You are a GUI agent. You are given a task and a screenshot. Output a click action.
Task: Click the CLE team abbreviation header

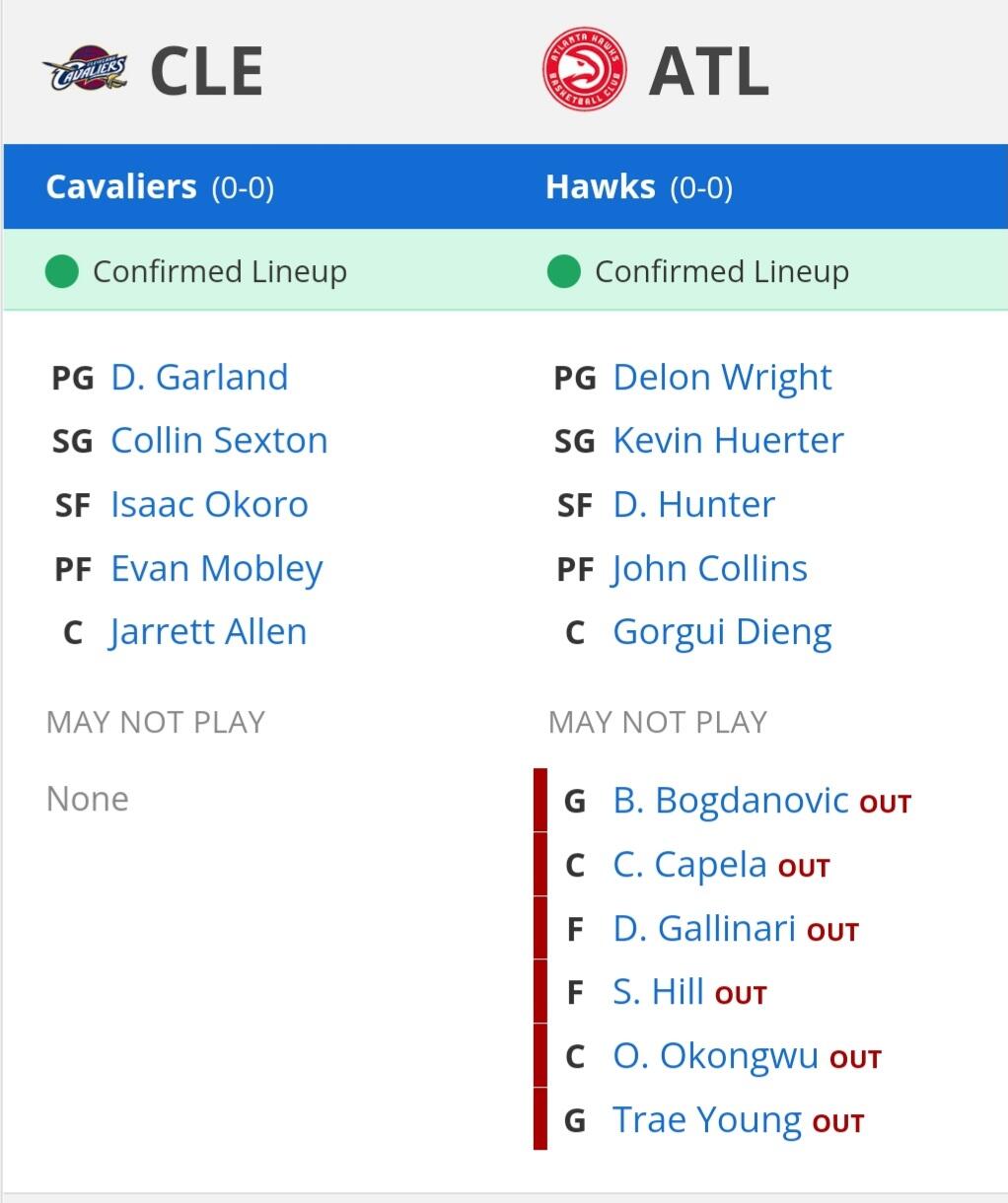206,71
